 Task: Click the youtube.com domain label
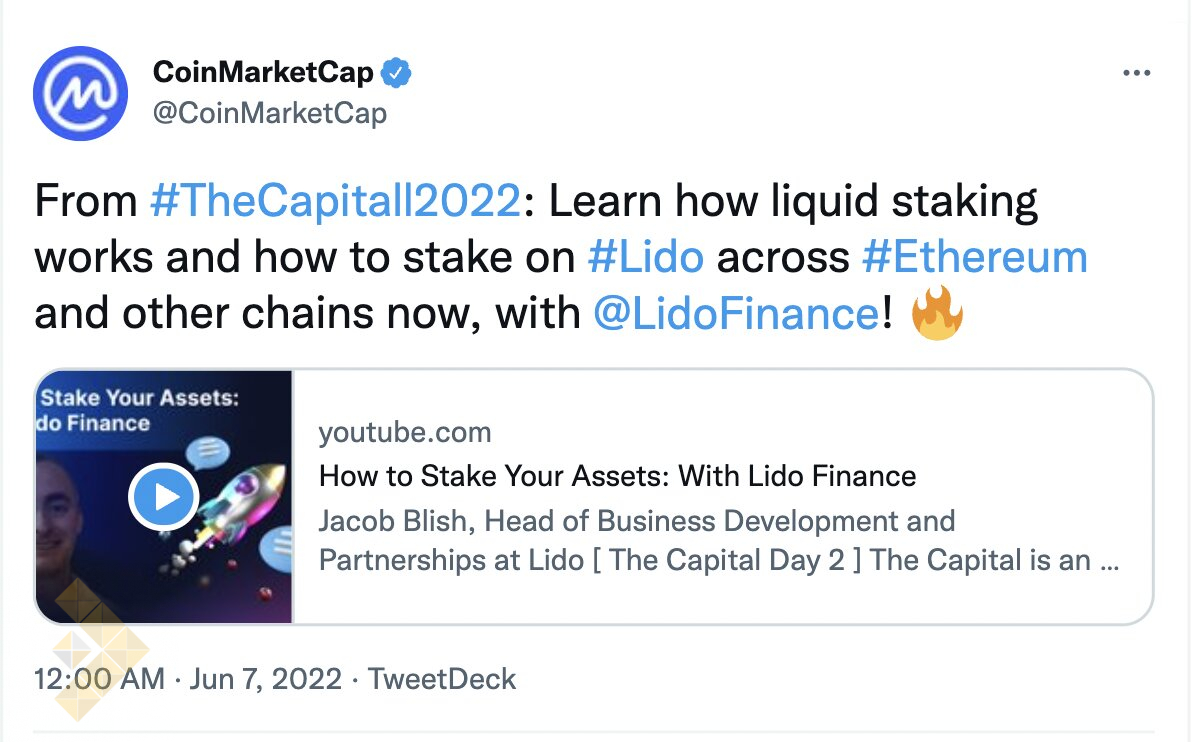point(405,433)
